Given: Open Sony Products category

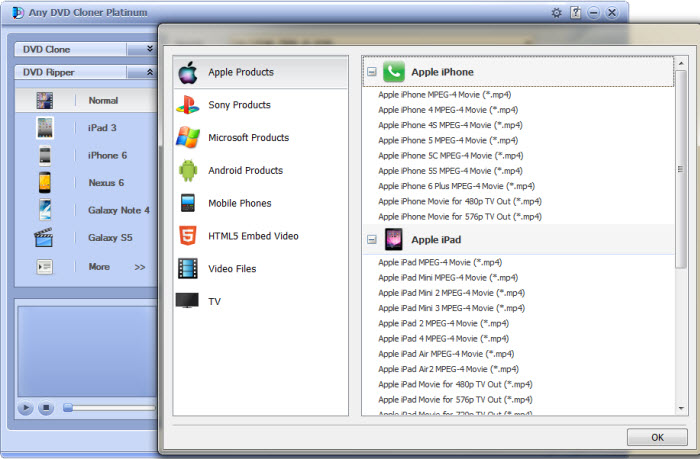Looking at the screenshot, I should tap(260, 105).
